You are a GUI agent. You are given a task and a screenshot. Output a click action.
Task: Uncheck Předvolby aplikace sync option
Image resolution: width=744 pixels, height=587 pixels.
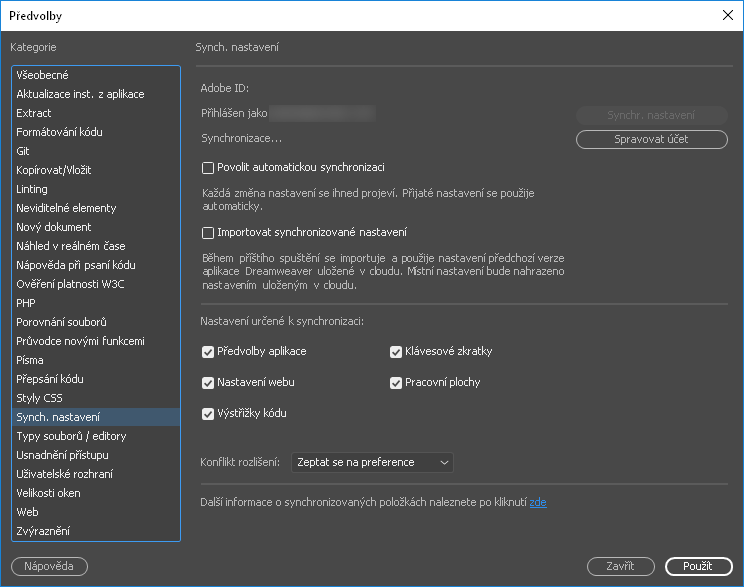[208, 352]
